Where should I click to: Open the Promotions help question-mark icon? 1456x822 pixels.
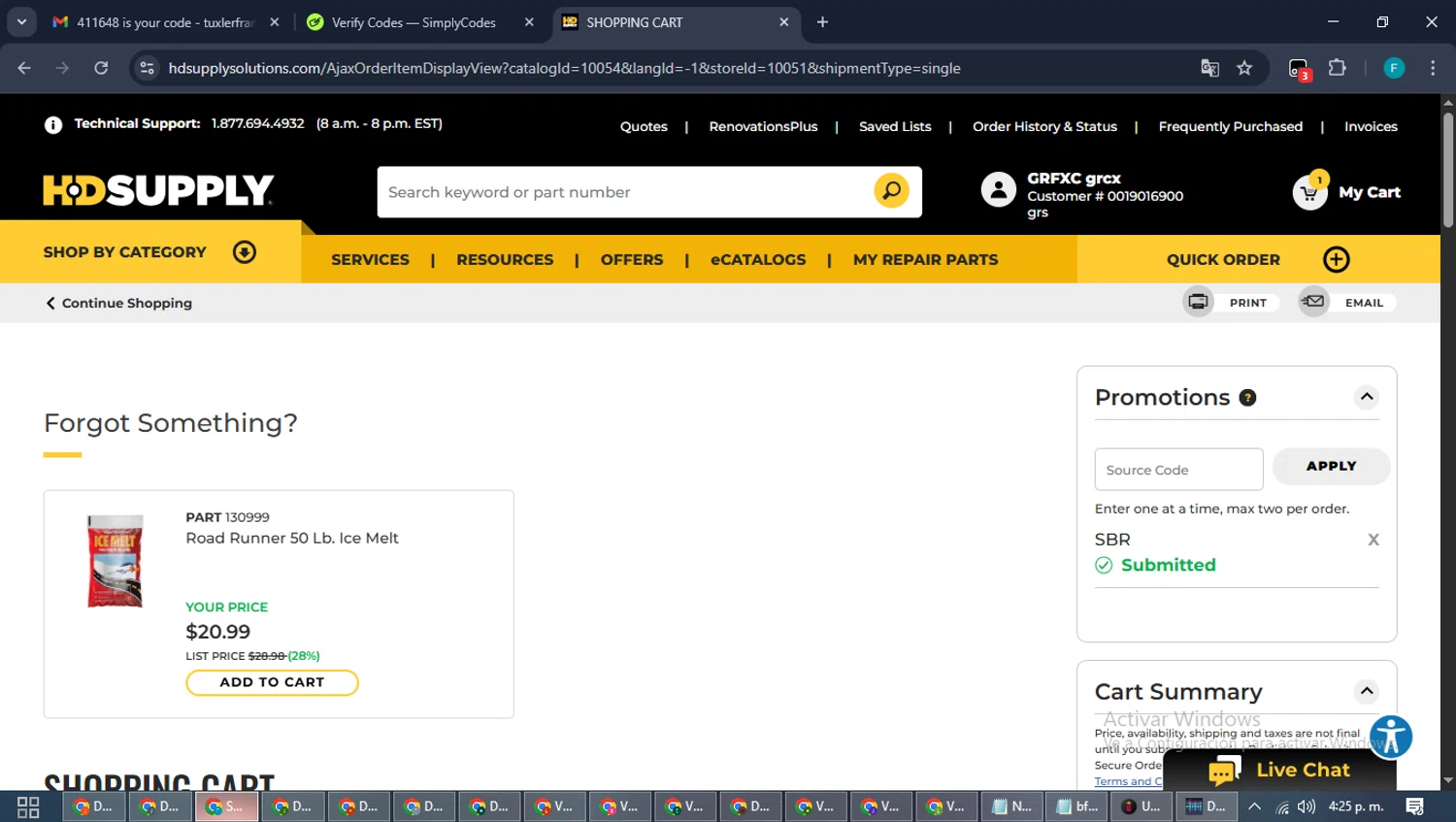(1248, 398)
